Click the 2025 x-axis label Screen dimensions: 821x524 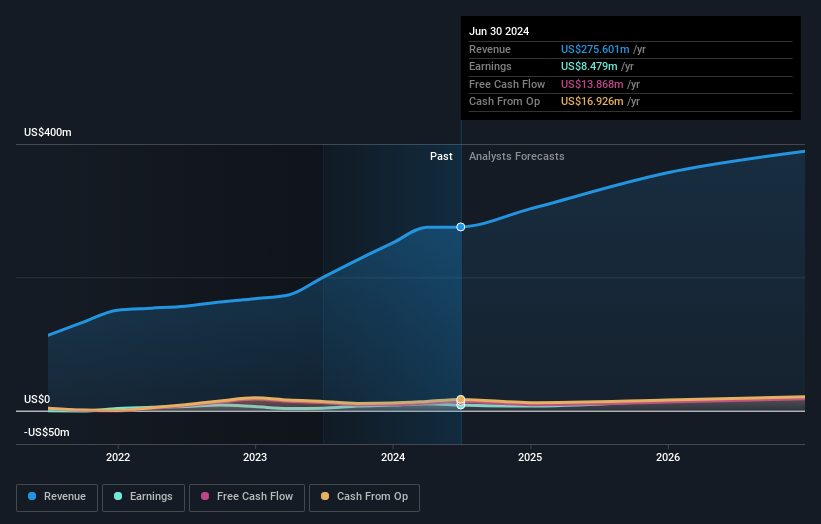(x=530, y=458)
